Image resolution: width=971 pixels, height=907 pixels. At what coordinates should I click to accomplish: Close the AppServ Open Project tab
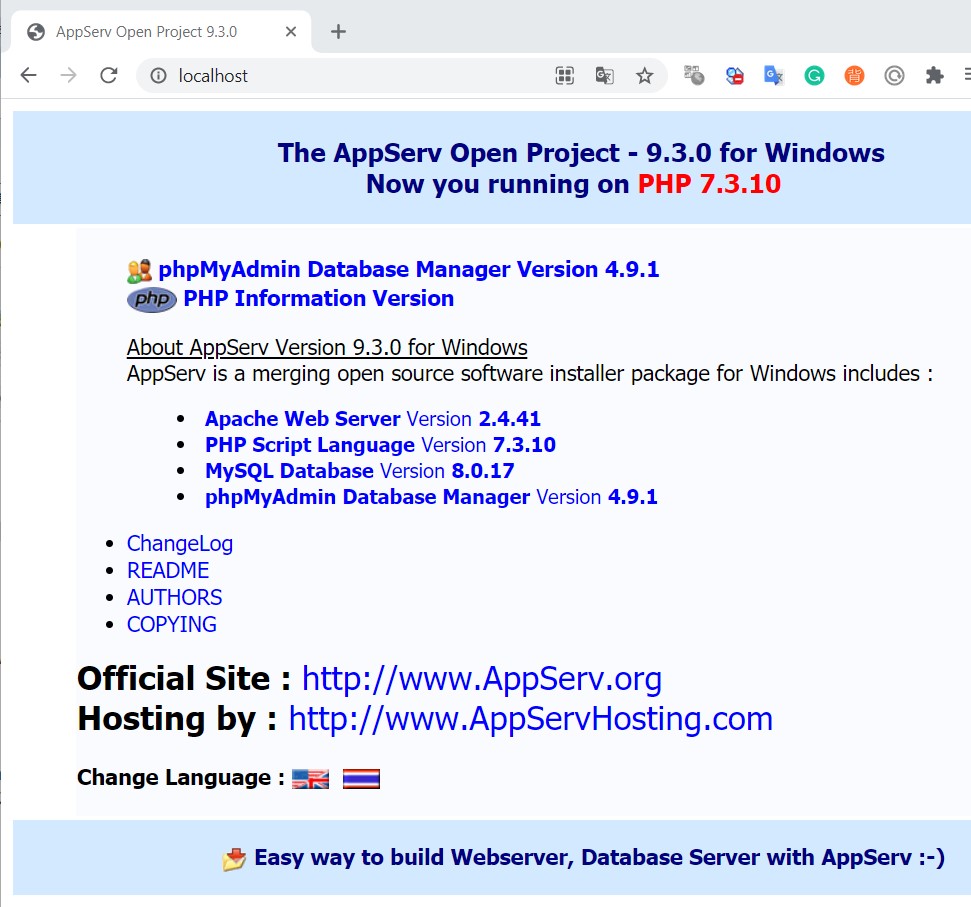tap(290, 32)
